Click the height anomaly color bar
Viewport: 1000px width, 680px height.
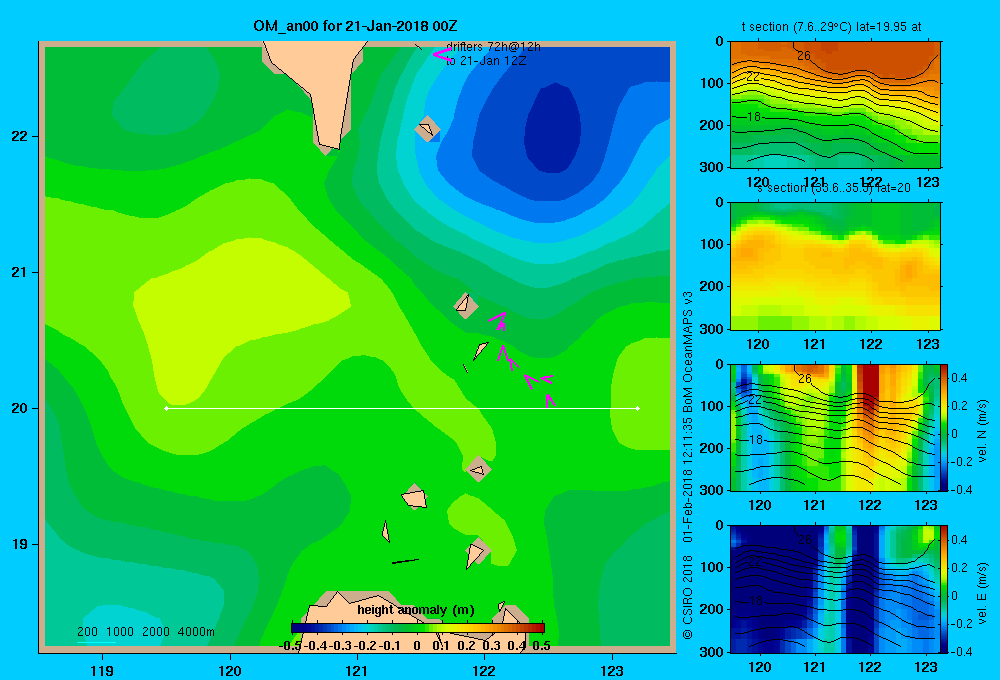click(x=418, y=628)
